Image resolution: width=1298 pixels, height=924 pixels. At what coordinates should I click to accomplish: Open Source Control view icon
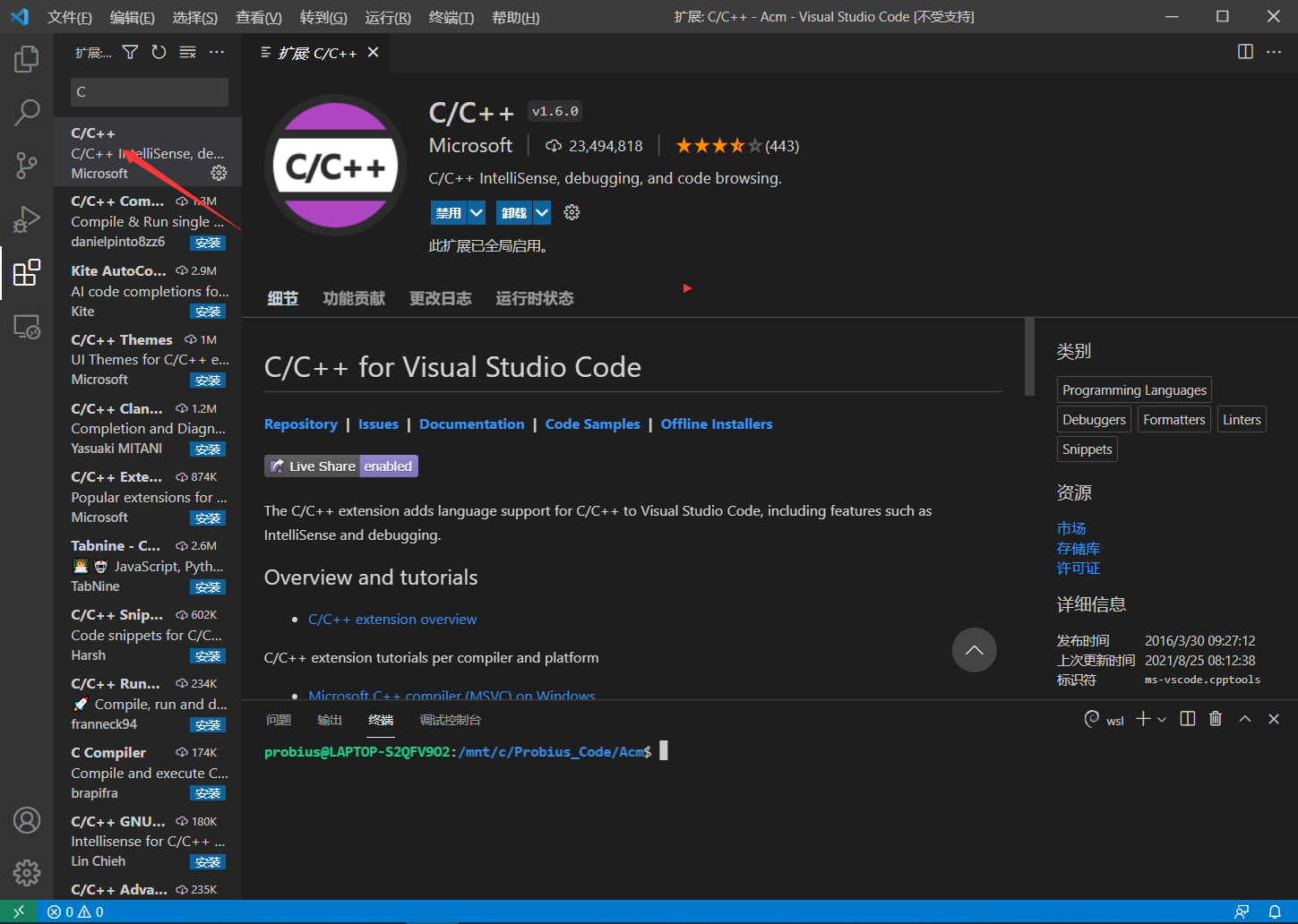pyautogui.click(x=27, y=165)
